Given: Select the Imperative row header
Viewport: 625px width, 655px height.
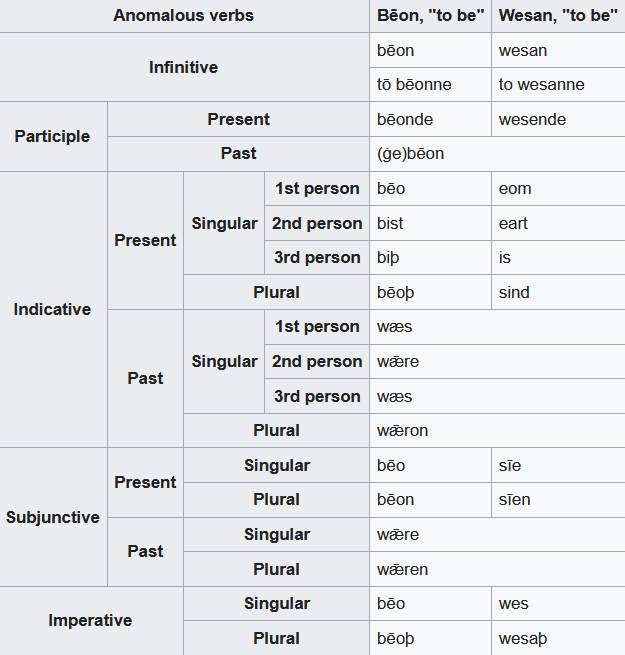Looking at the screenshot, I should (90, 620).
